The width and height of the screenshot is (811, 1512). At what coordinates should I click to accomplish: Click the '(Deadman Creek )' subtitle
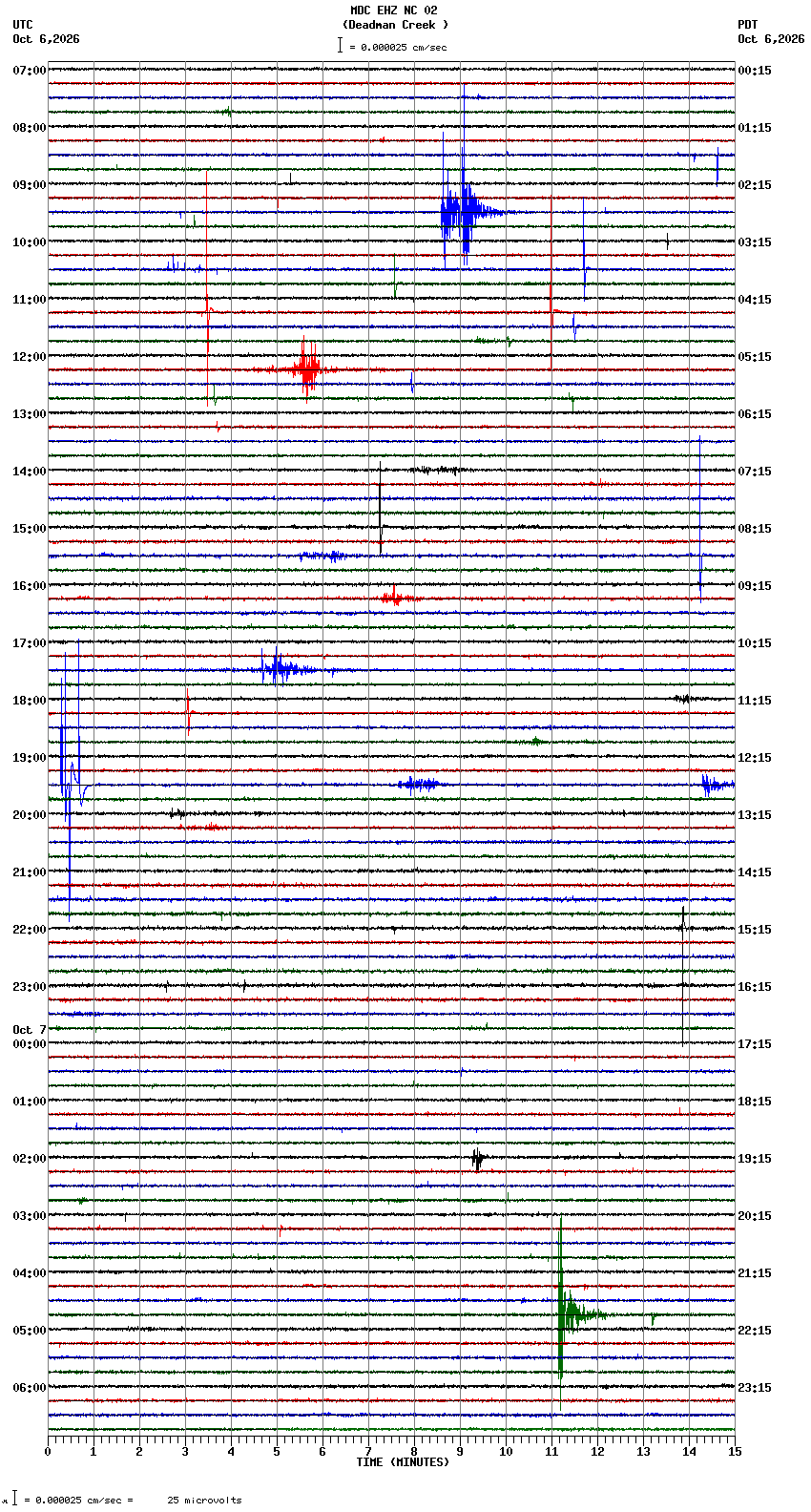tap(395, 25)
